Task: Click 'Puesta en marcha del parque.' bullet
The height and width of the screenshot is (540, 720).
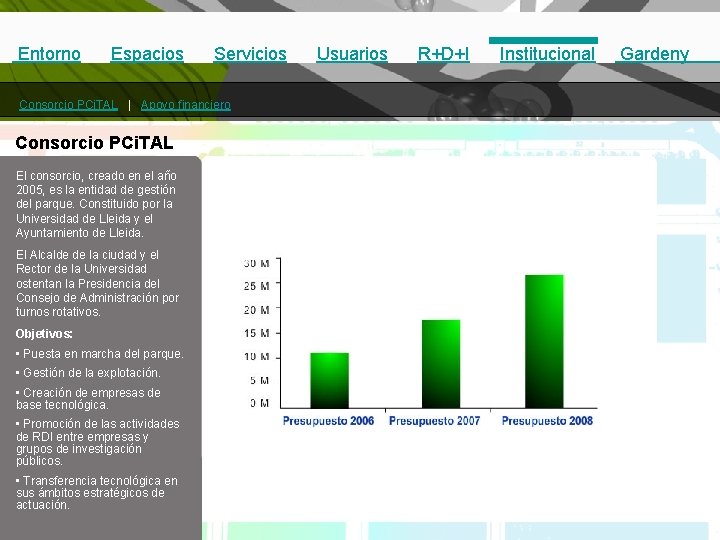Action: [x=100, y=354]
